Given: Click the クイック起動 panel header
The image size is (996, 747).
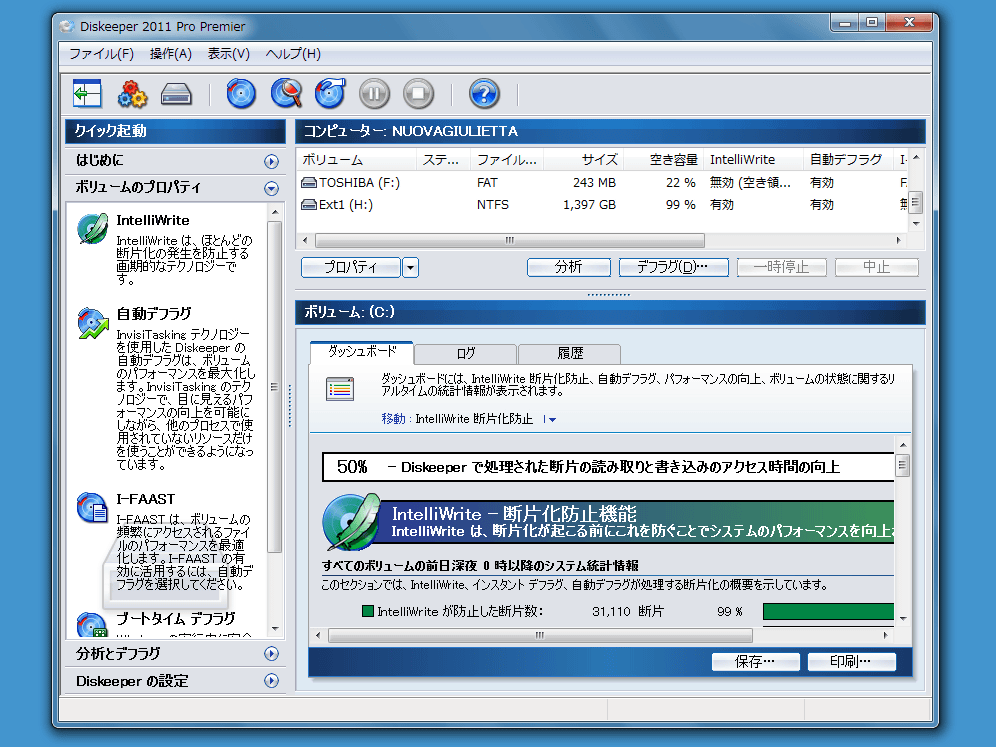Looking at the screenshot, I should coord(175,131).
